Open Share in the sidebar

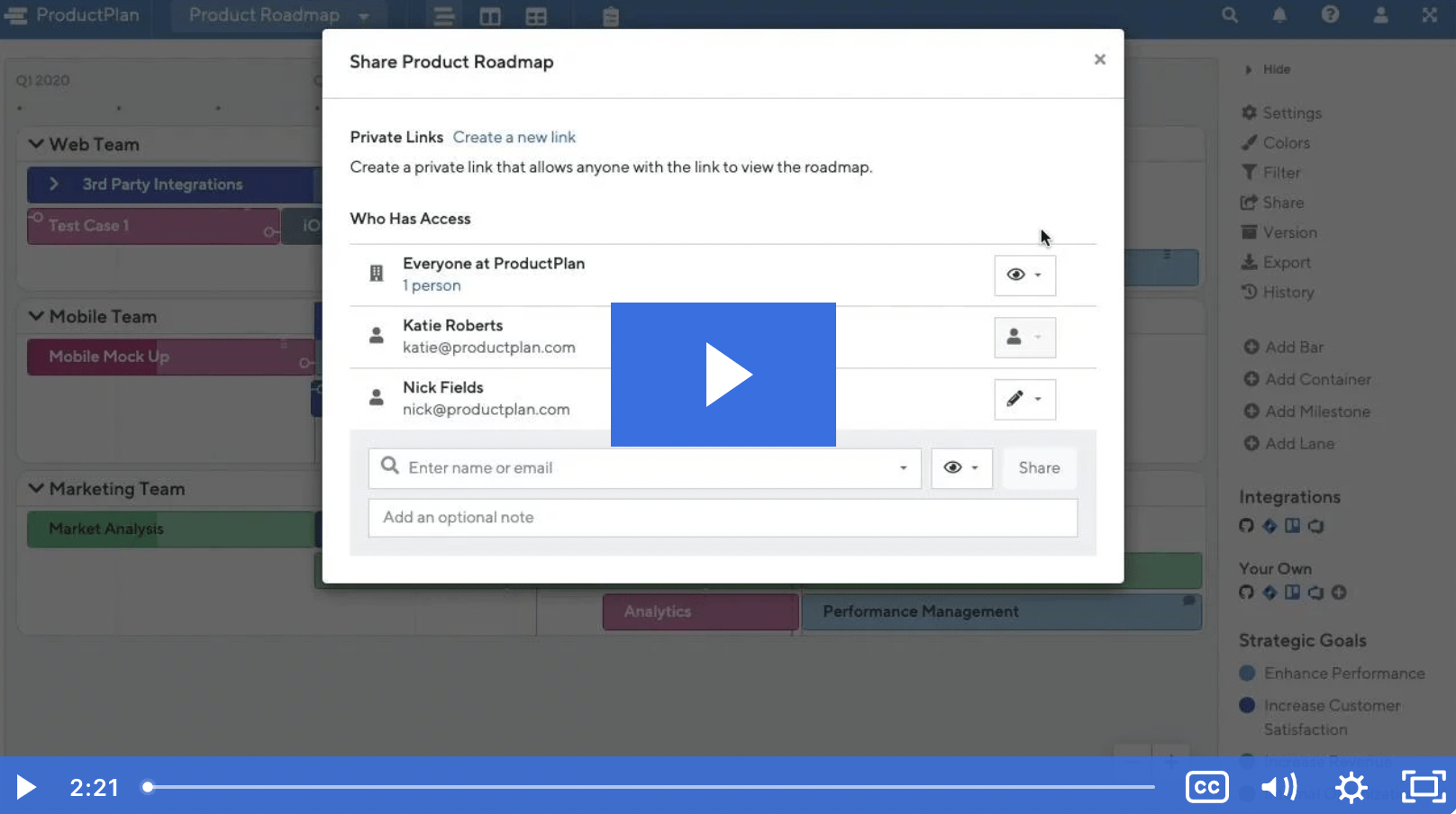coord(1272,203)
